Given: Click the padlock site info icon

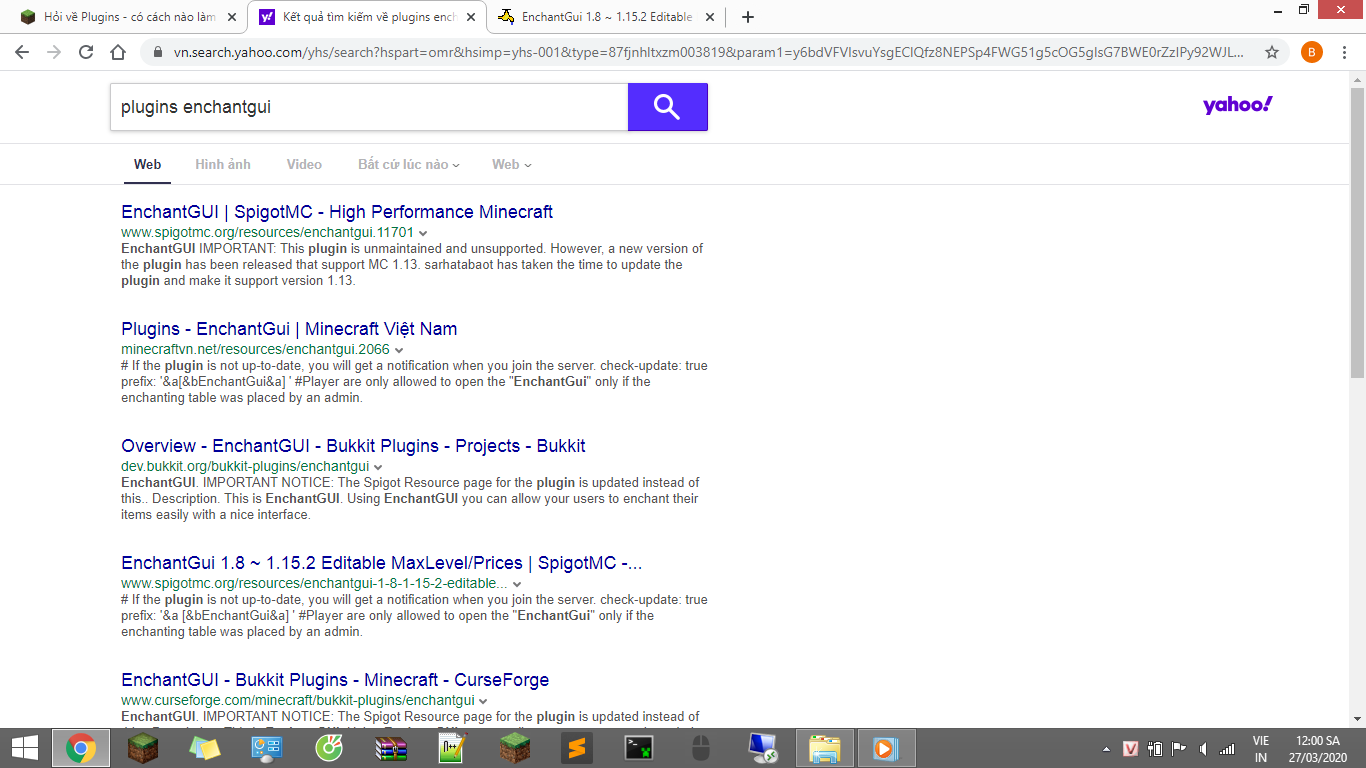Looking at the screenshot, I should (158, 52).
